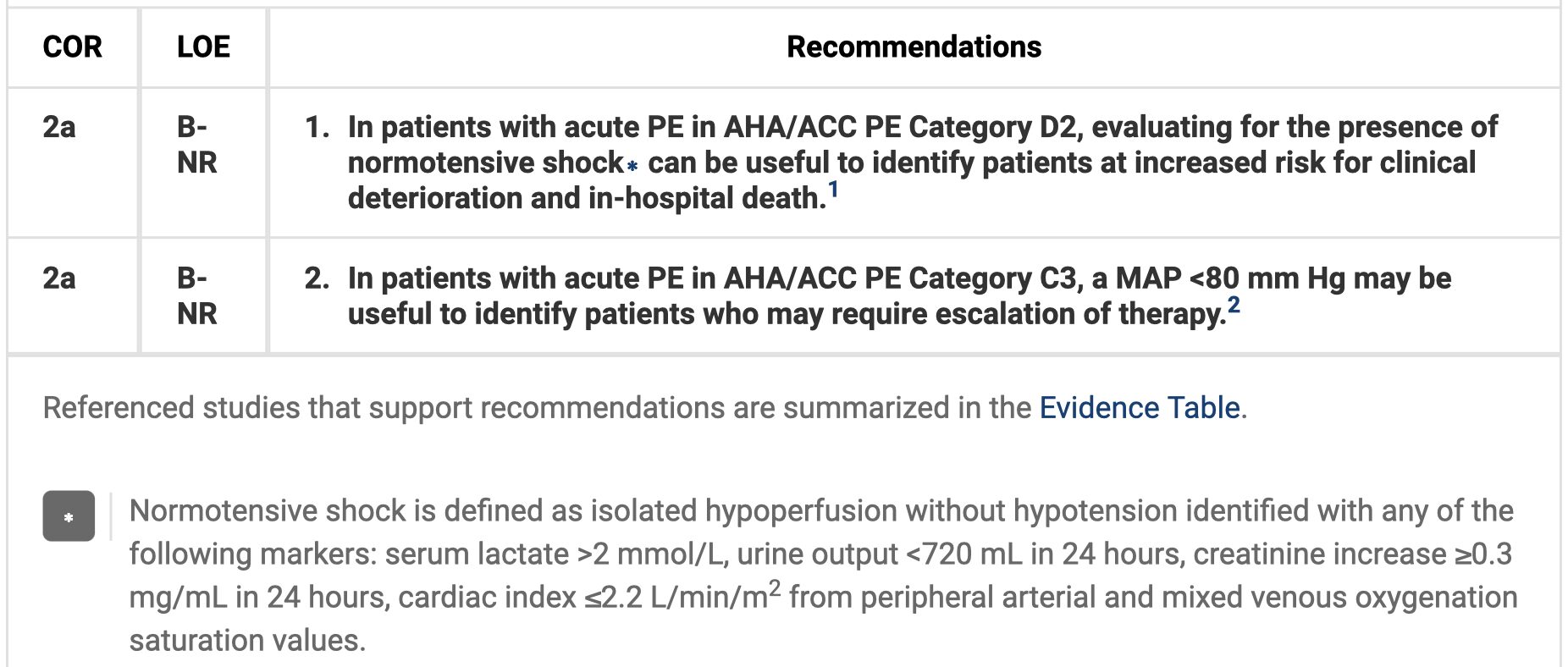The image size is (1568, 667).
Task: Click list number '2.' of second recommendation
Action: pos(317,278)
